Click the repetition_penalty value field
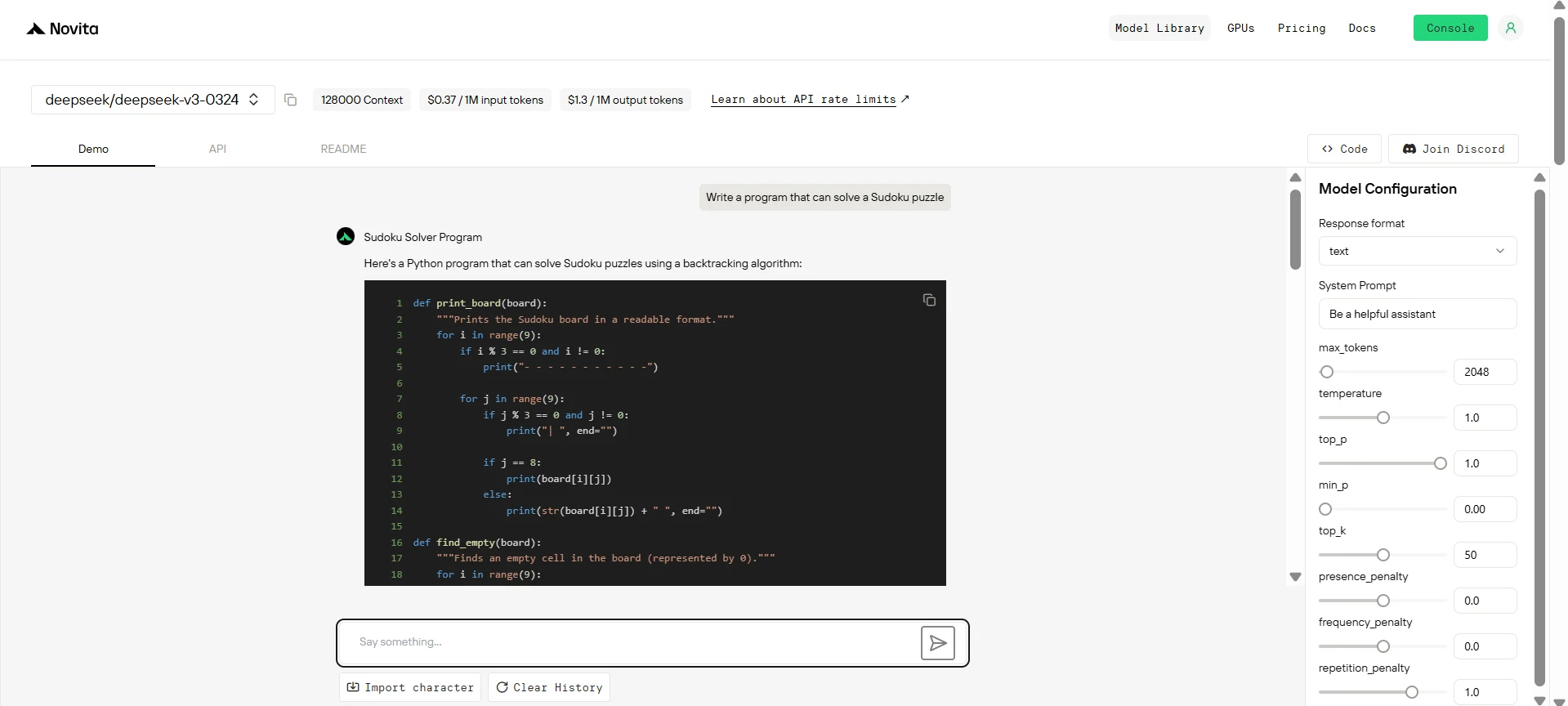 coord(1485,692)
